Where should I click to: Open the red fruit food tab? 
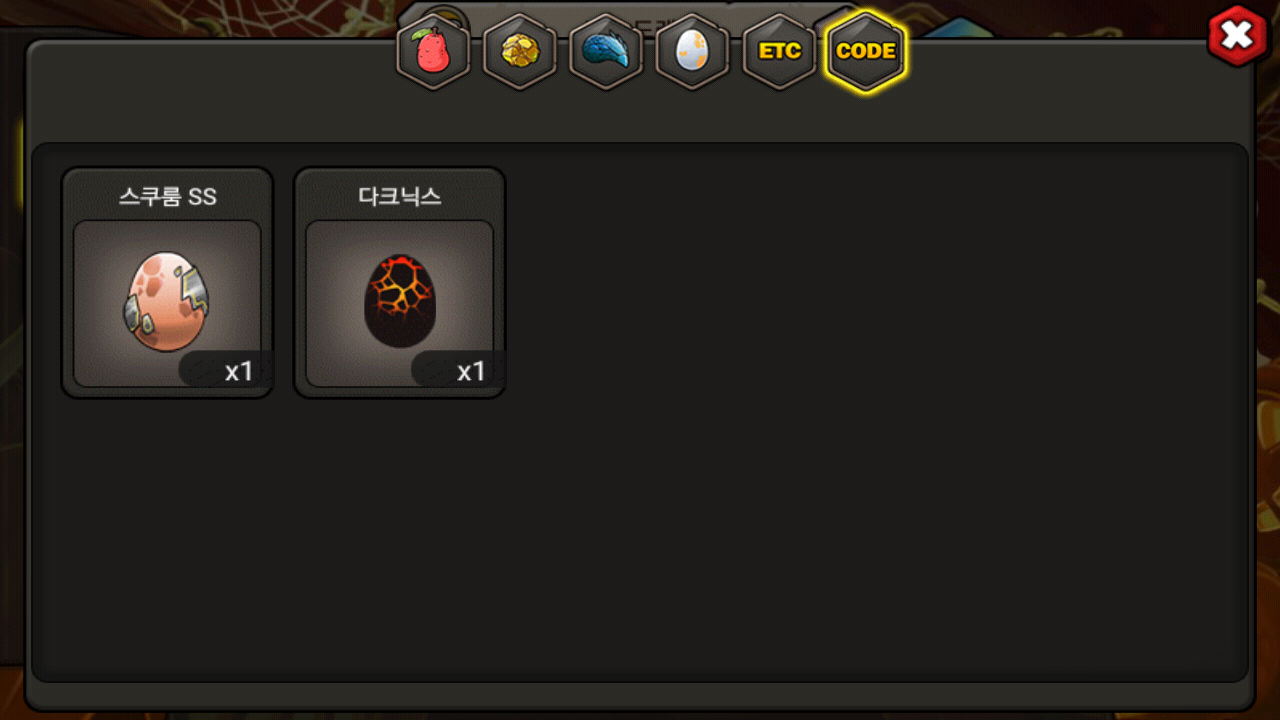coord(433,52)
